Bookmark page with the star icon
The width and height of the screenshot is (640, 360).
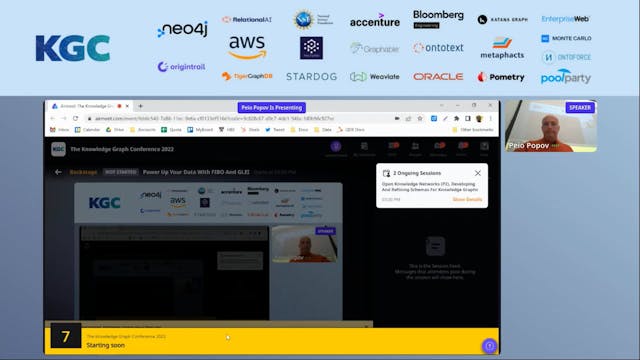(x=420, y=118)
